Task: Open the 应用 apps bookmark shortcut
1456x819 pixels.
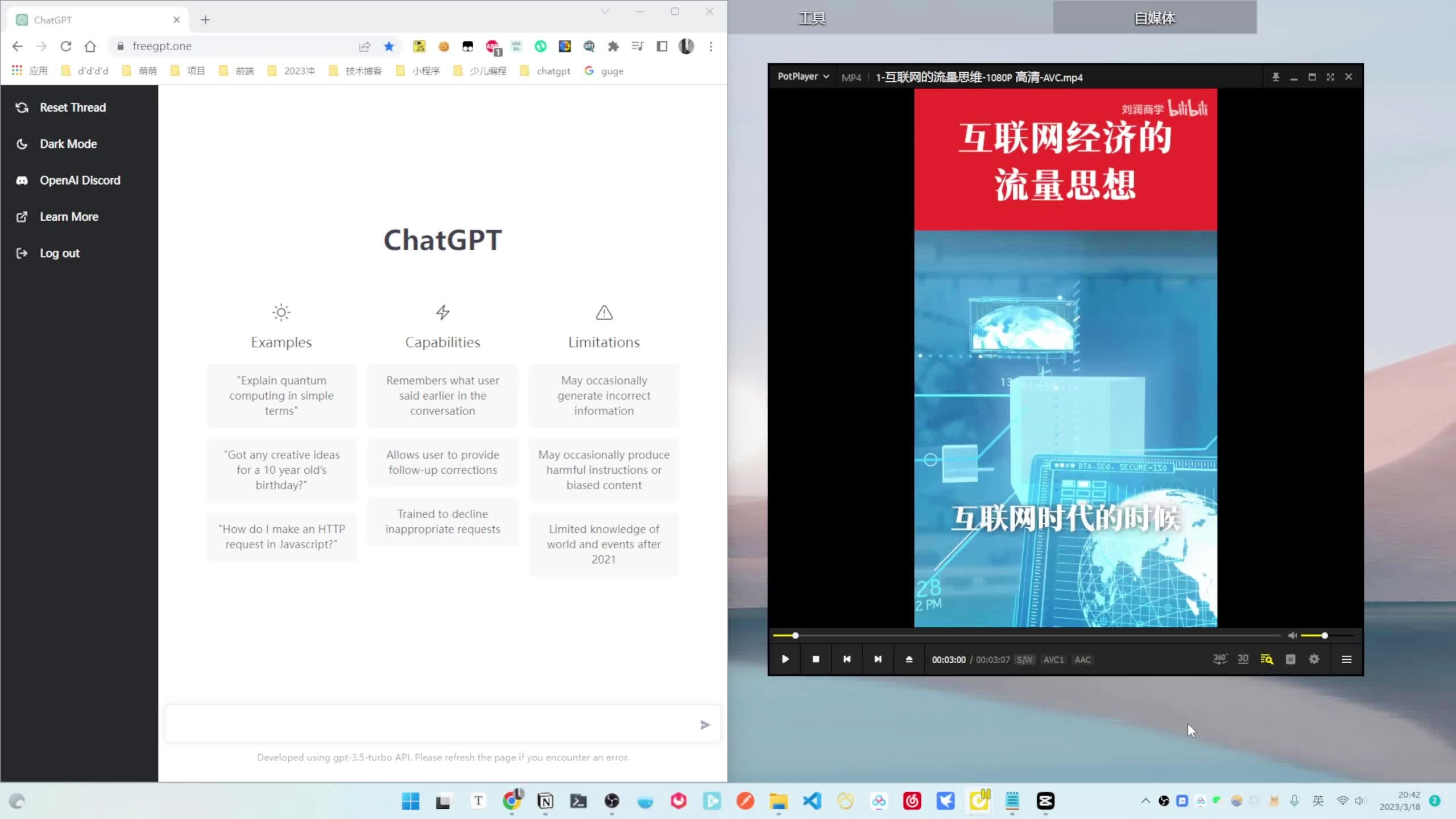Action: 30,71
